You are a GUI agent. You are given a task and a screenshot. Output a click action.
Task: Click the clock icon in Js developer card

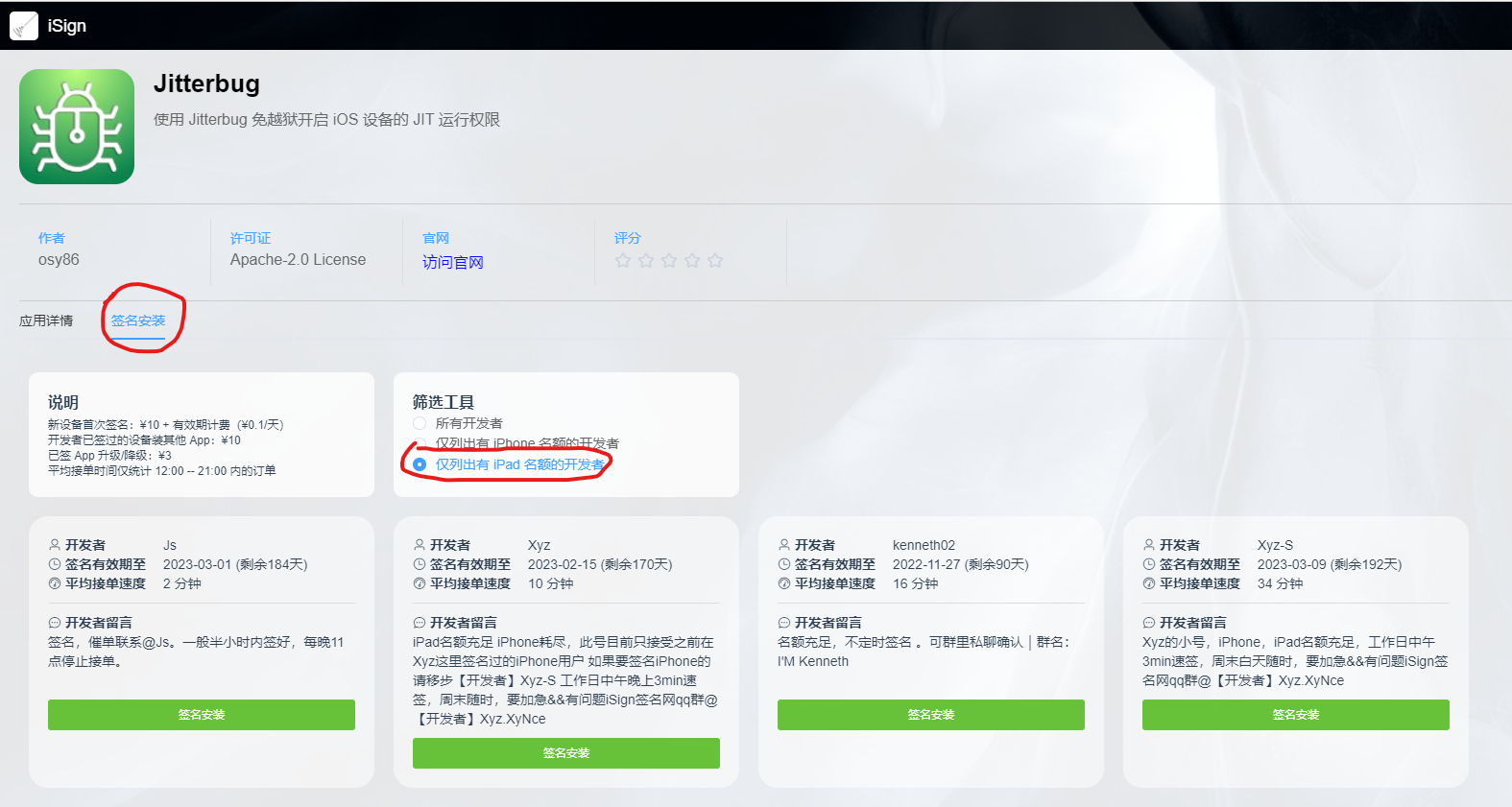click(55, 564)
